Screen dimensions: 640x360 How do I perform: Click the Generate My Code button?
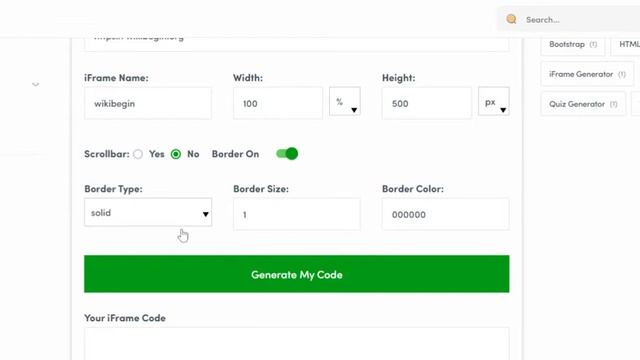pos(297,274)
